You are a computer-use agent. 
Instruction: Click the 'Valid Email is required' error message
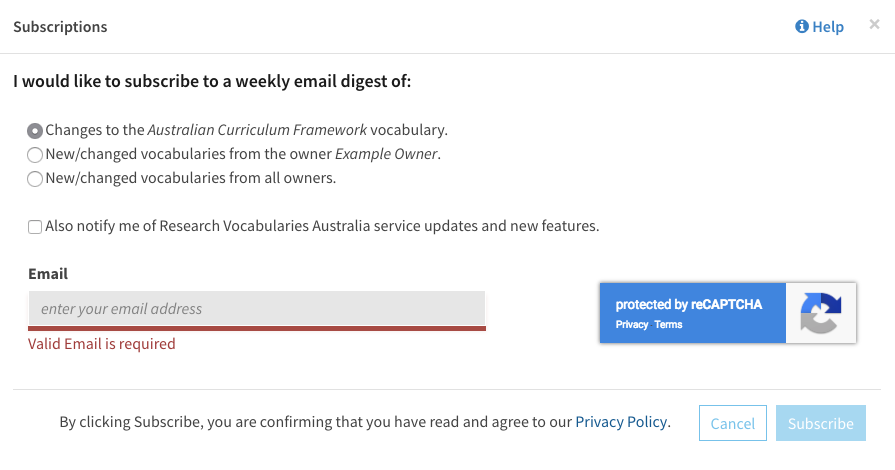point(102,344)
